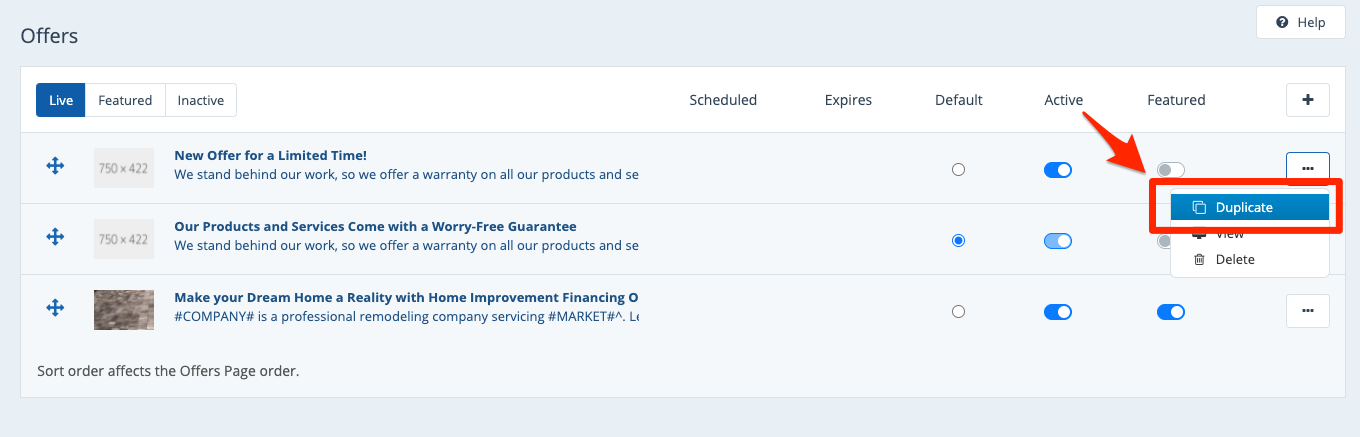
Task: Select Delete in the dropdown menu
Action: 1235,260
